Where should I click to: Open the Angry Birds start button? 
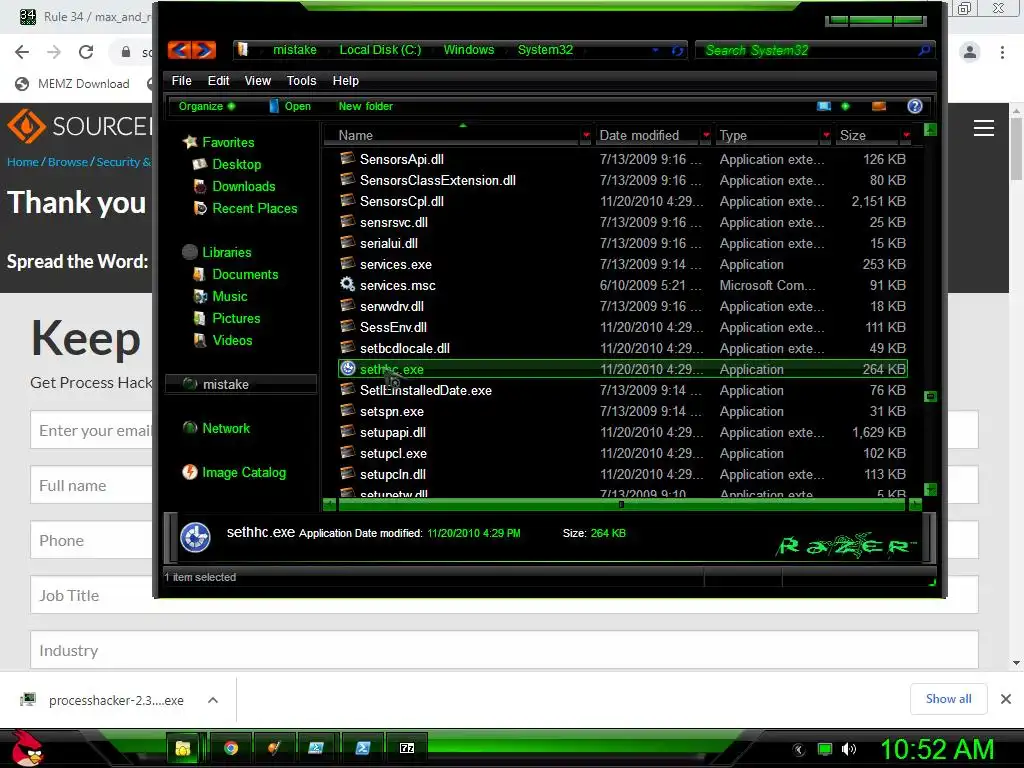click(x=26, y=748)
